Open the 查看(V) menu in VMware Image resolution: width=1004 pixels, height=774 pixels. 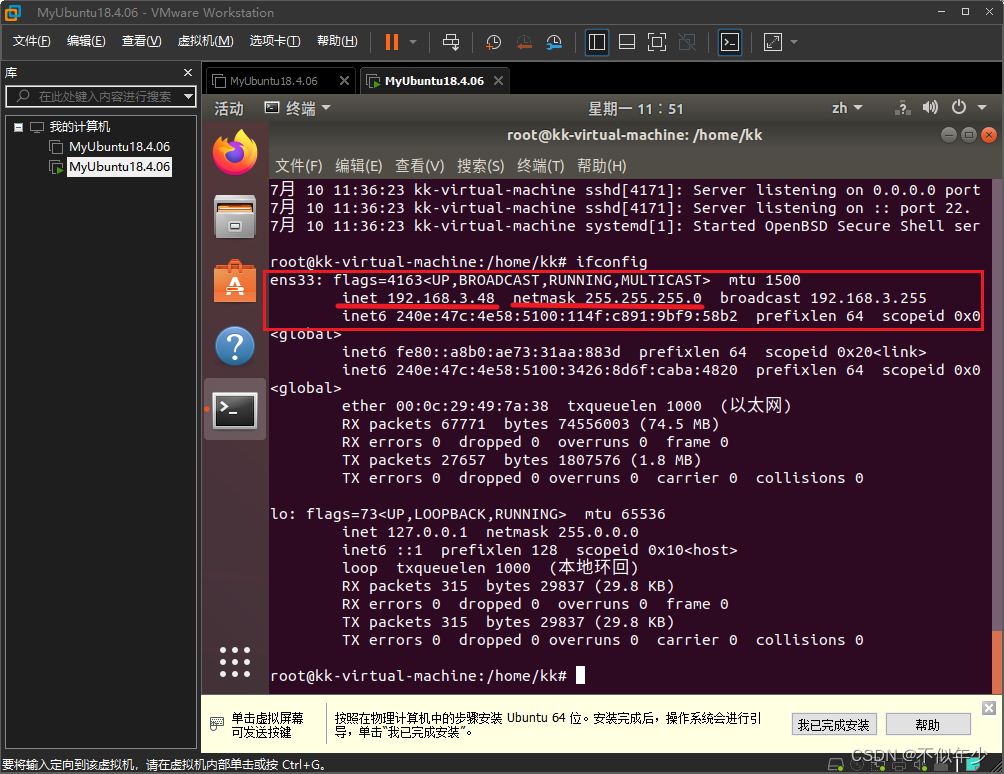[x=142, y=41]
